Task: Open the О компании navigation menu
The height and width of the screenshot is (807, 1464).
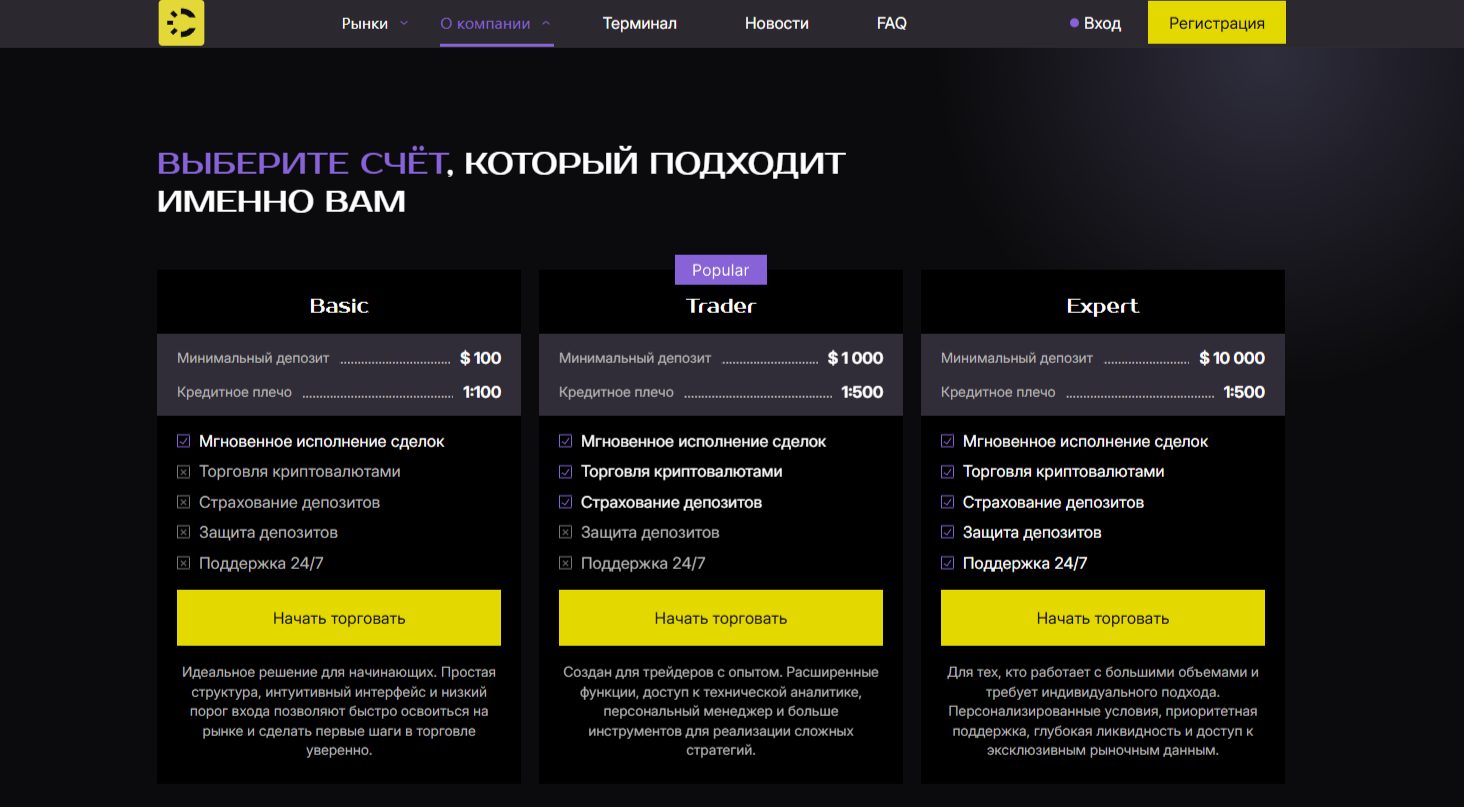Action: point(485,23)
